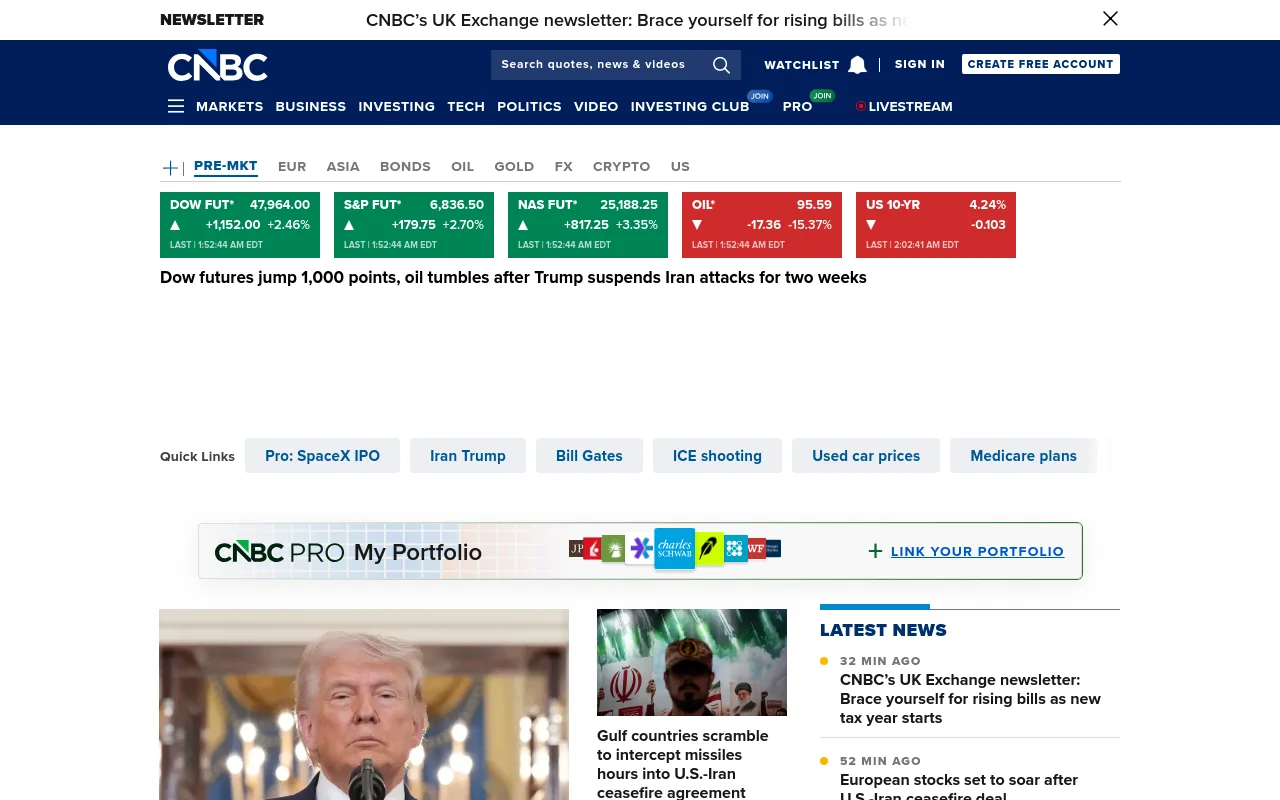The width and height of the screenshot is (1280, 800).
Task: Click the quotes search input field
Action: 595,64
